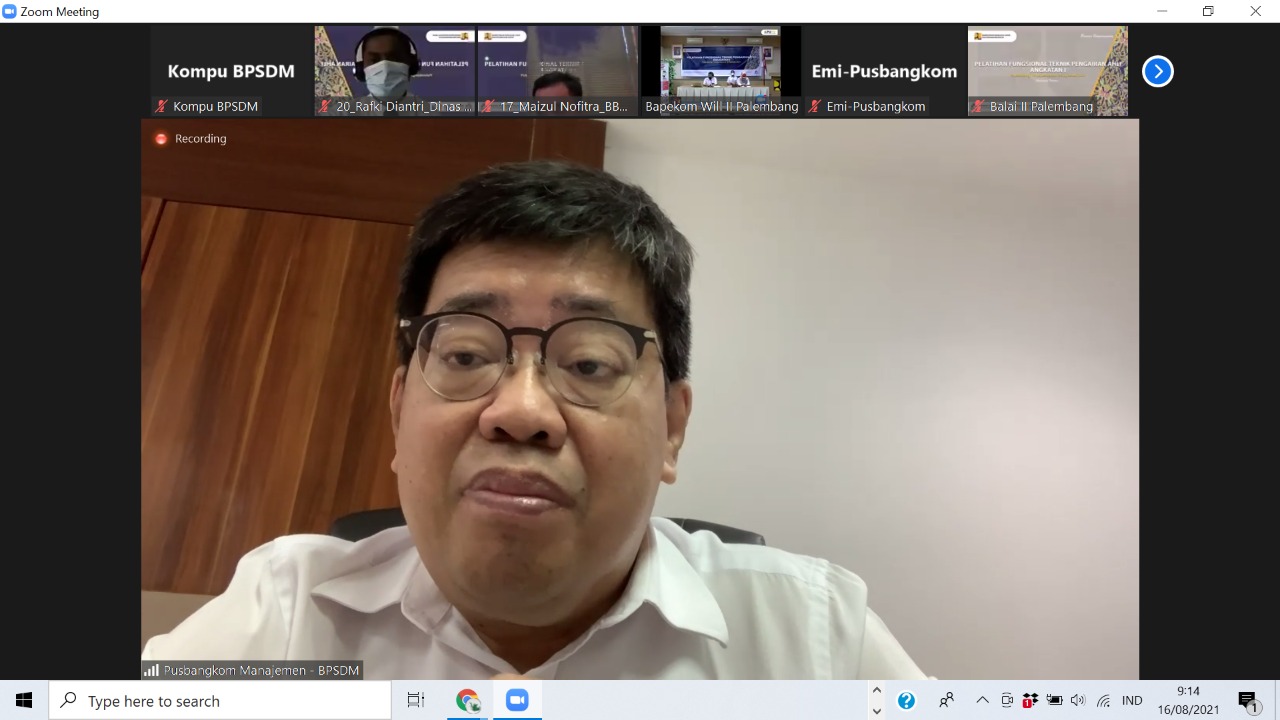Open the notification Action Center
1280x720 pixels.
1248,700
